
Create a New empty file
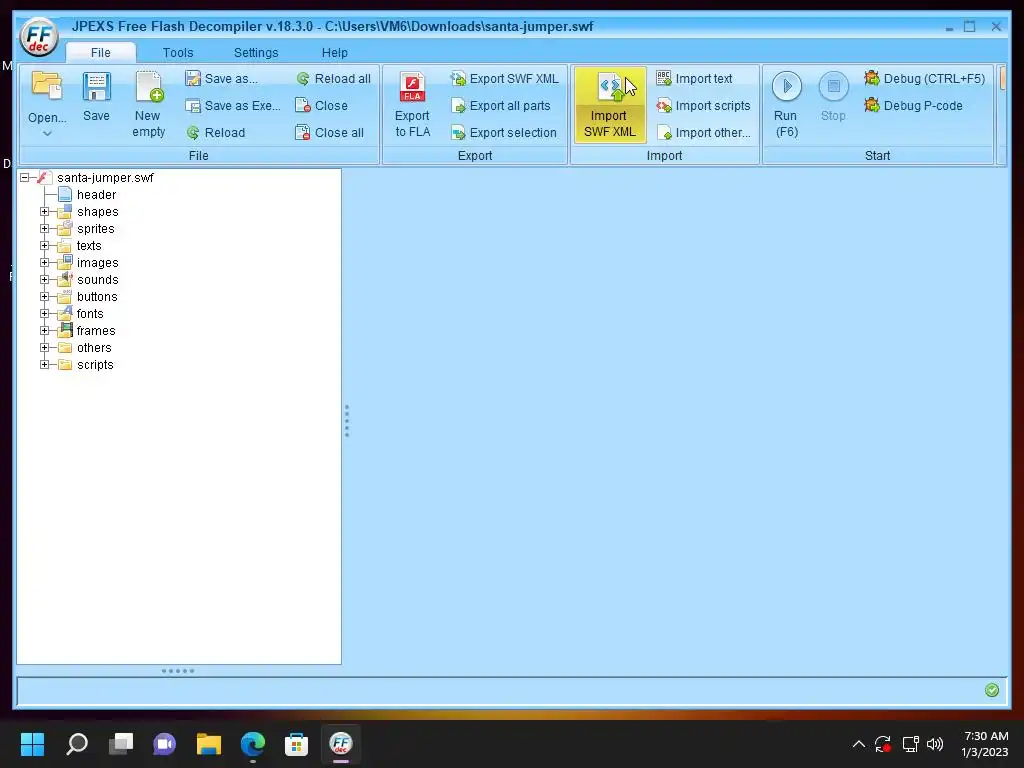[148, 104]
